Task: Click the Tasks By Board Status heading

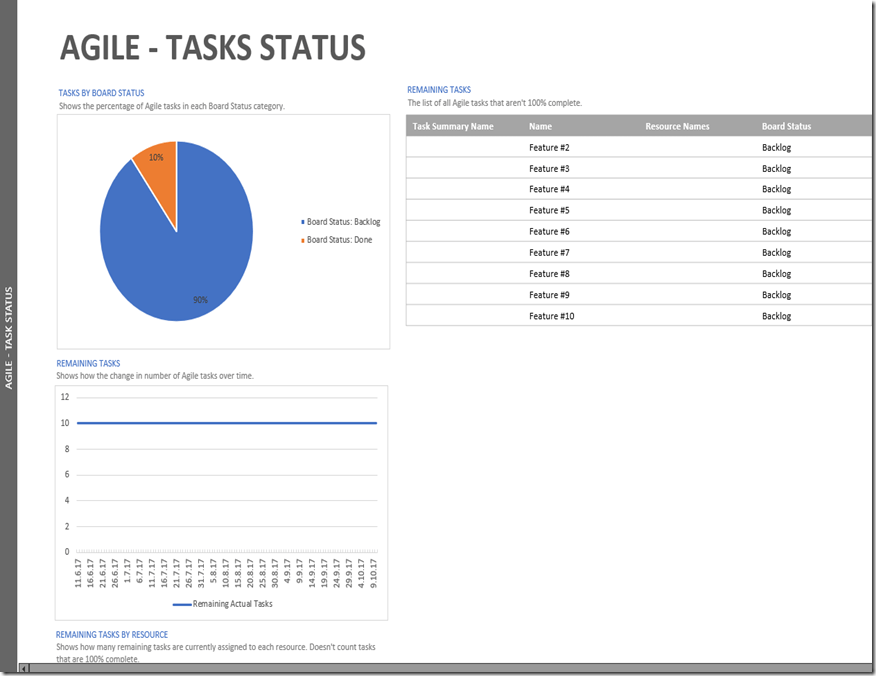Action: pyautogui.click(x=101, y=93)
